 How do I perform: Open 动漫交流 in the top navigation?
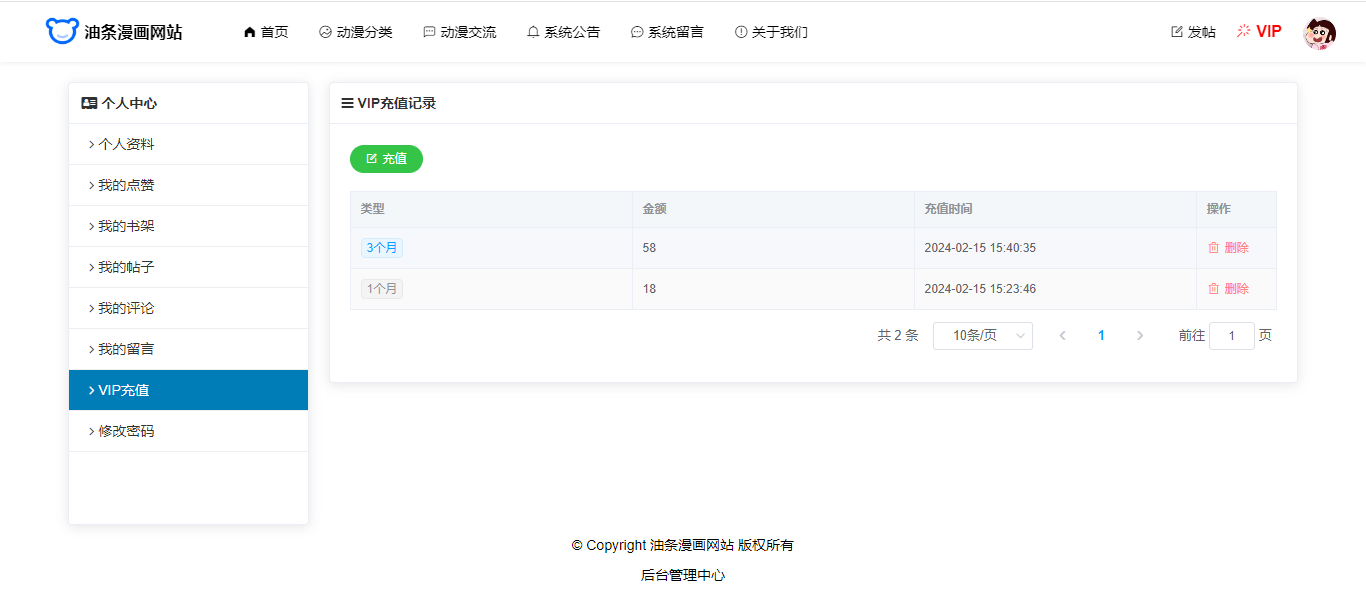(459, 32)
